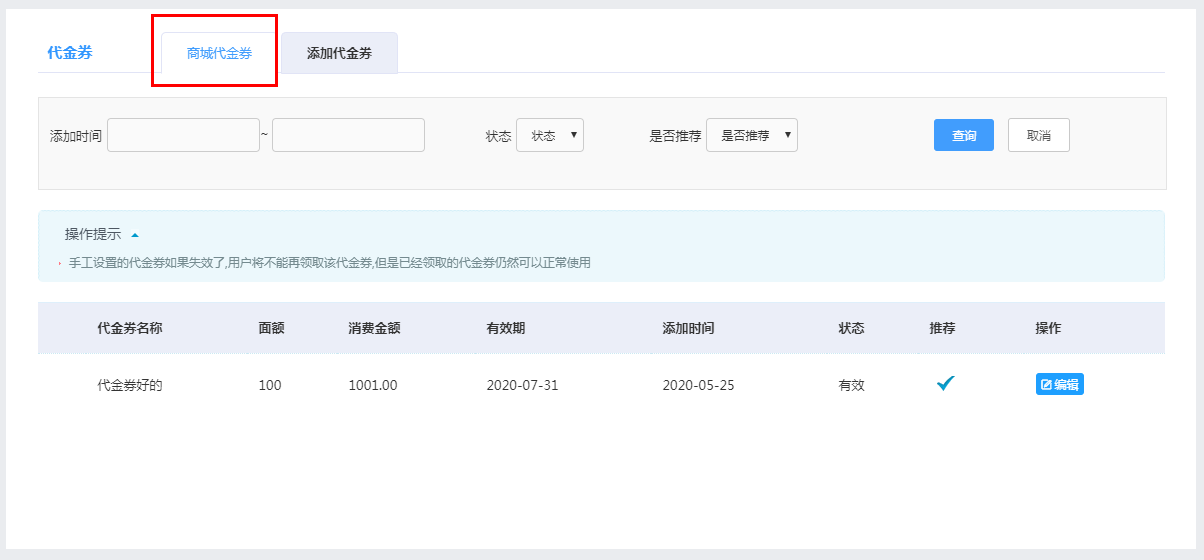Click the 代金券 heading label

coord(70,53)
